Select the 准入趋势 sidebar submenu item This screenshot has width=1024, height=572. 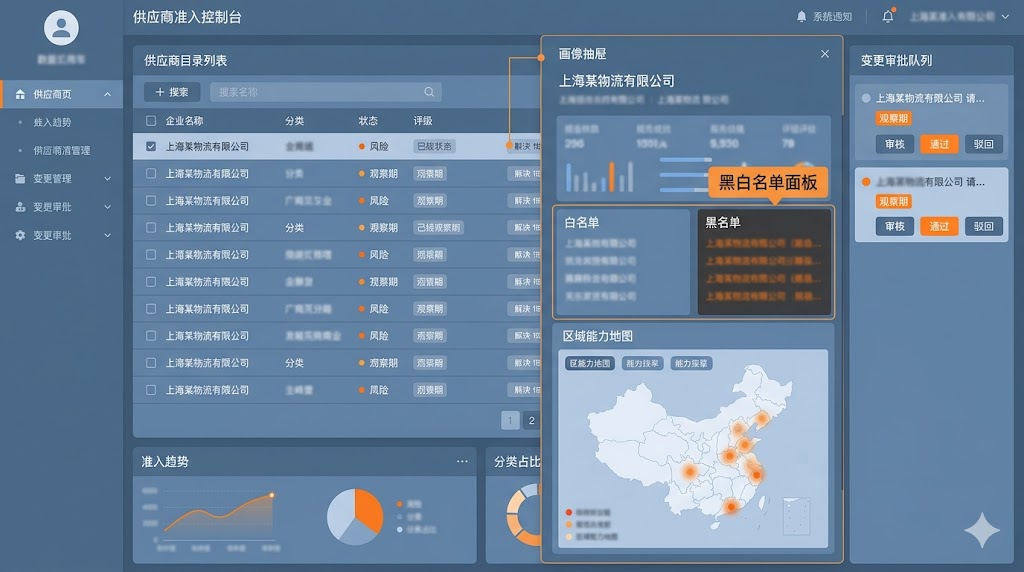point(52,122)
